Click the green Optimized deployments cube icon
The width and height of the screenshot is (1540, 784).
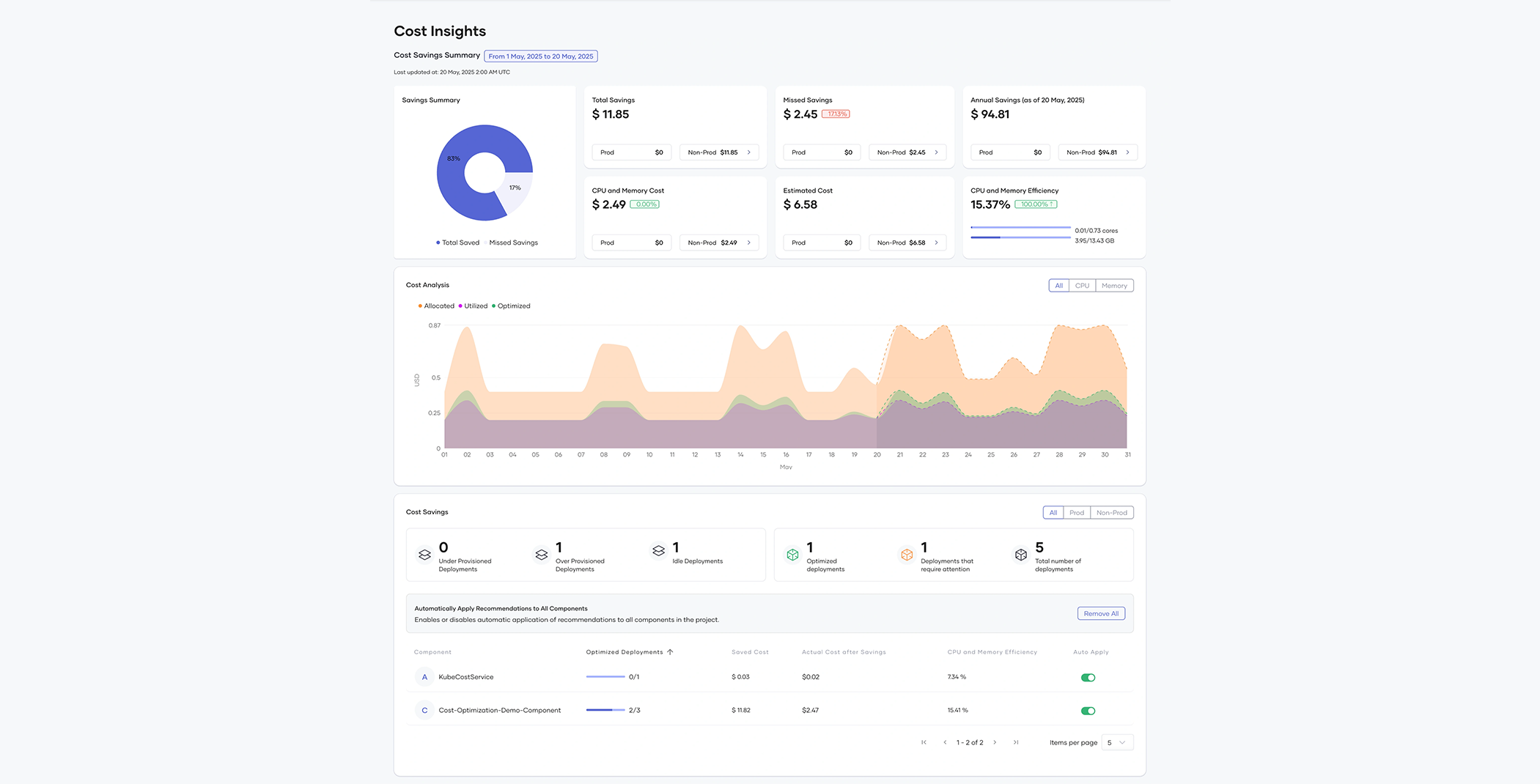coord(792,555)
